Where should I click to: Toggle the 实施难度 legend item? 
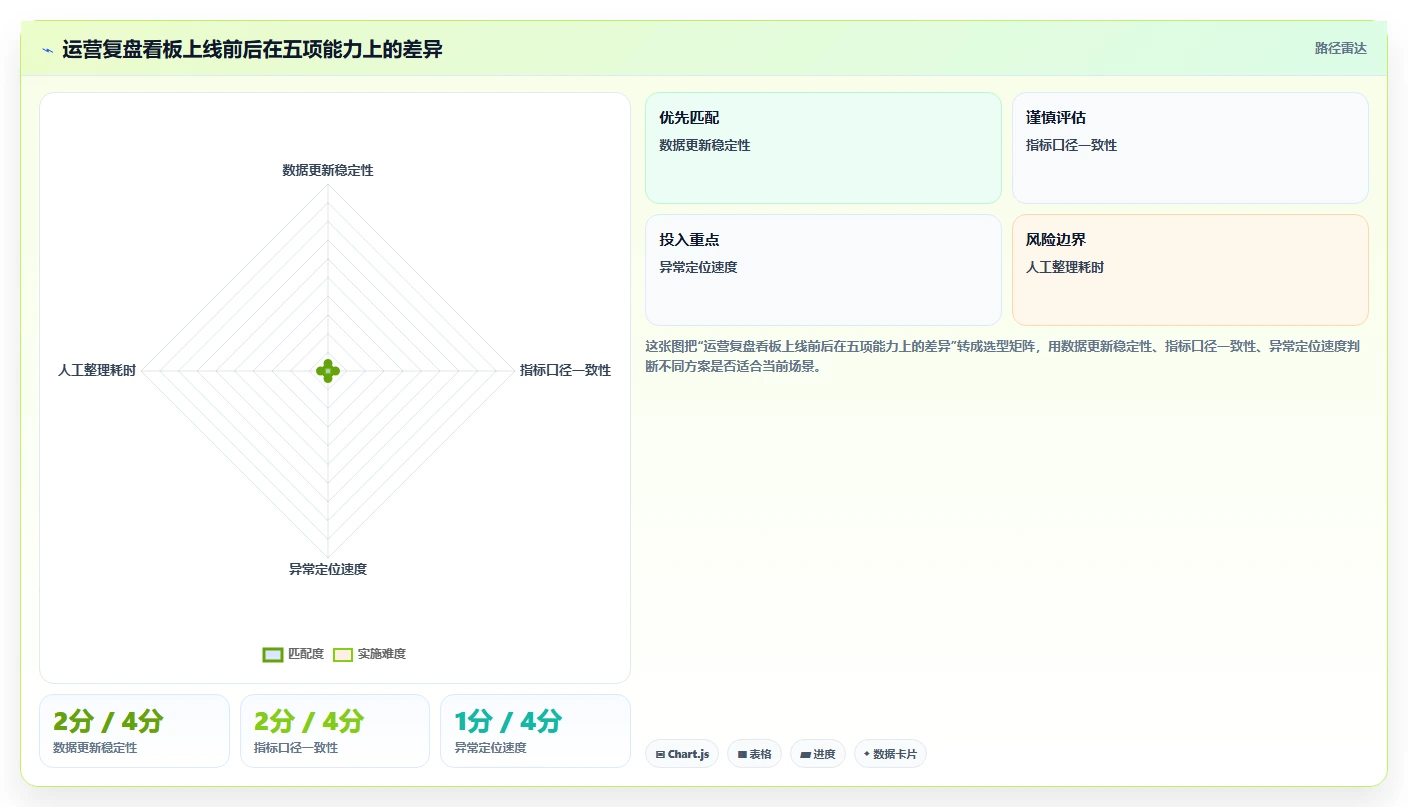tap(369, 654)
